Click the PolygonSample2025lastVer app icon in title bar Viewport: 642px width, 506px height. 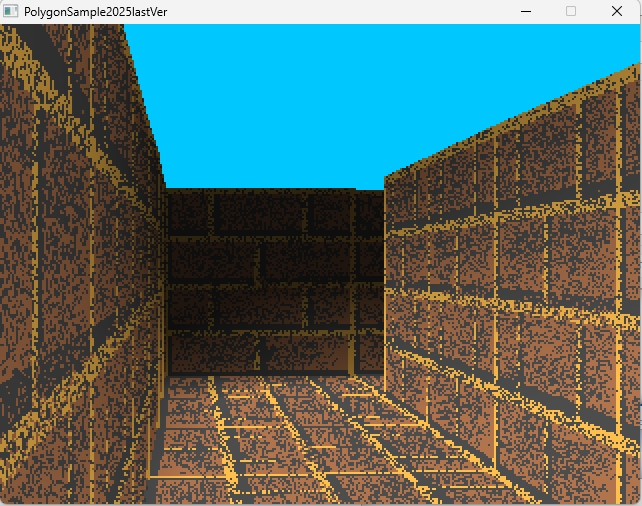click(x=11, y=11)
